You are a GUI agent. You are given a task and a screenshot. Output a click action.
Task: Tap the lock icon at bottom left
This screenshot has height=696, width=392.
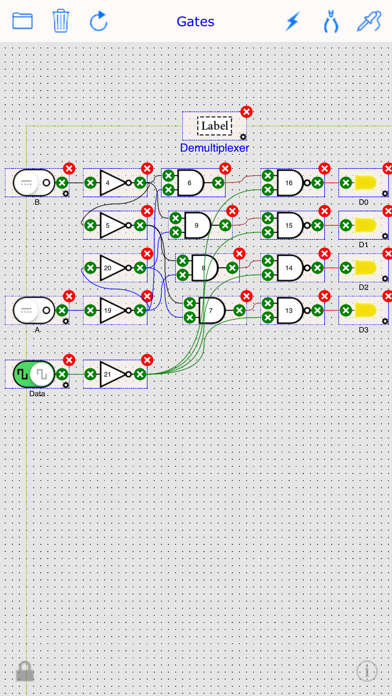tap(25, 671)
